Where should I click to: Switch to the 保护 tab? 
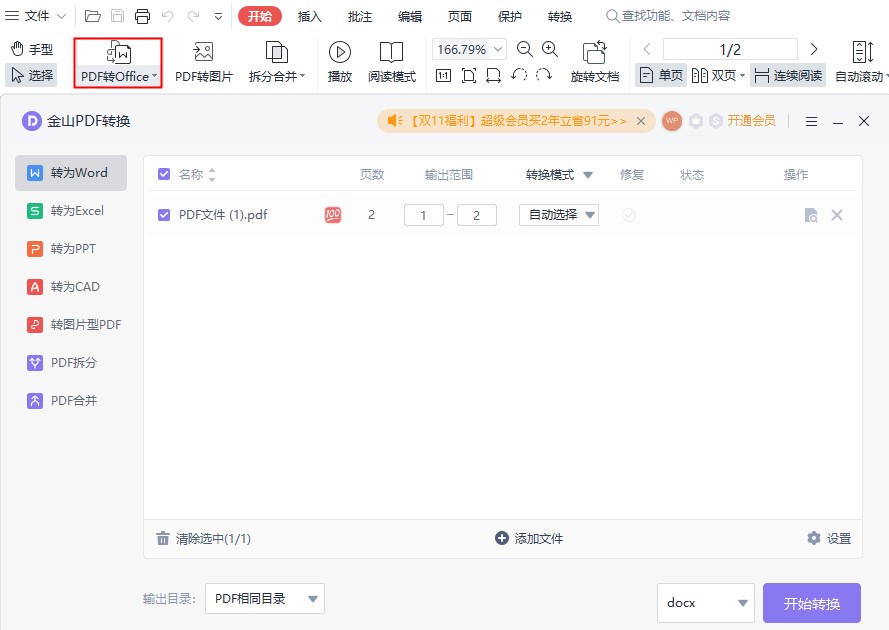tap(510, 16)
